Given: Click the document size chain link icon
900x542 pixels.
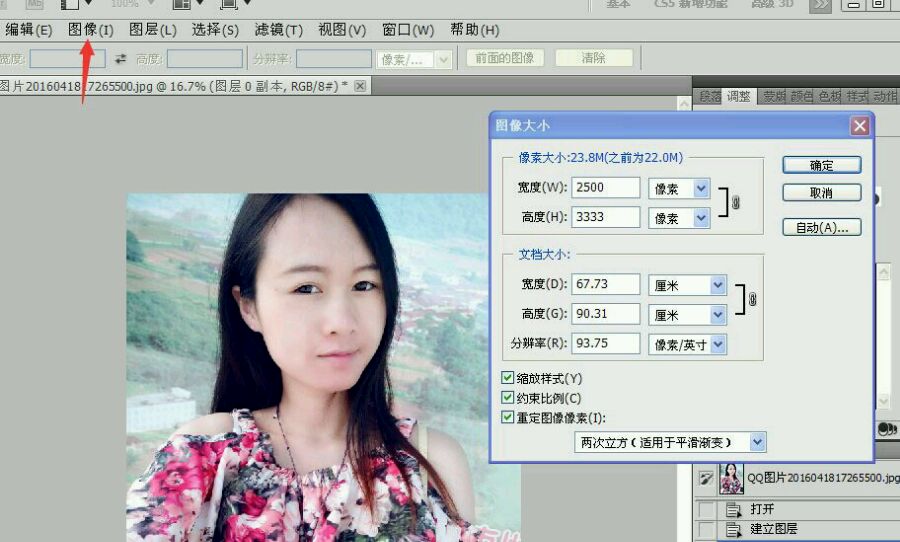Looking at the screenshot, I should pyautogui.click(x=752, y=300).
